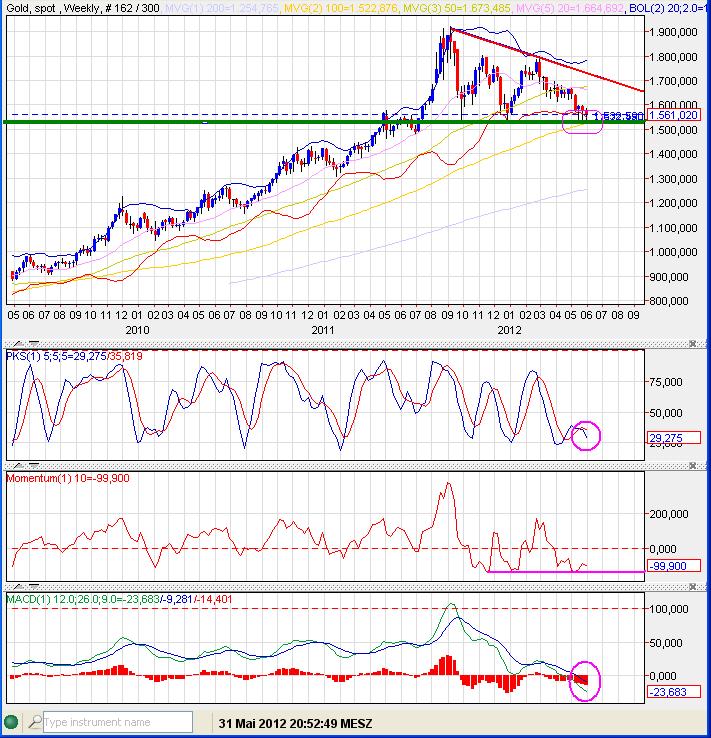Select the BOL(2) Bollinger label
Screen dimensions: 711x738
(x=669, y=8)
